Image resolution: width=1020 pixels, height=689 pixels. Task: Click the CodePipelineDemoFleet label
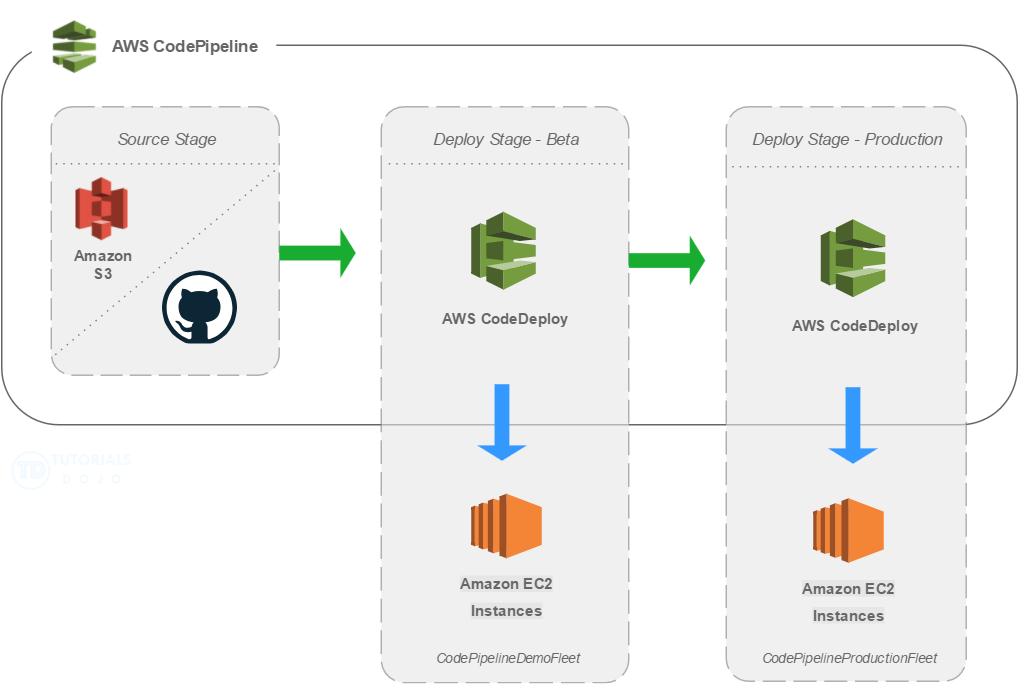click(x=508, y=658)
